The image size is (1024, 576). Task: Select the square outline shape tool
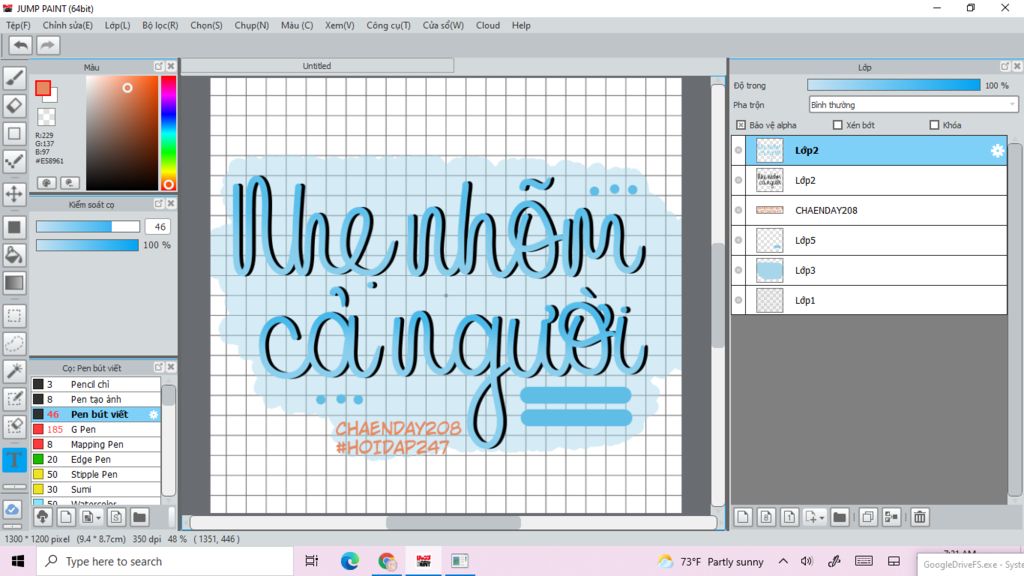click(14, 133)
